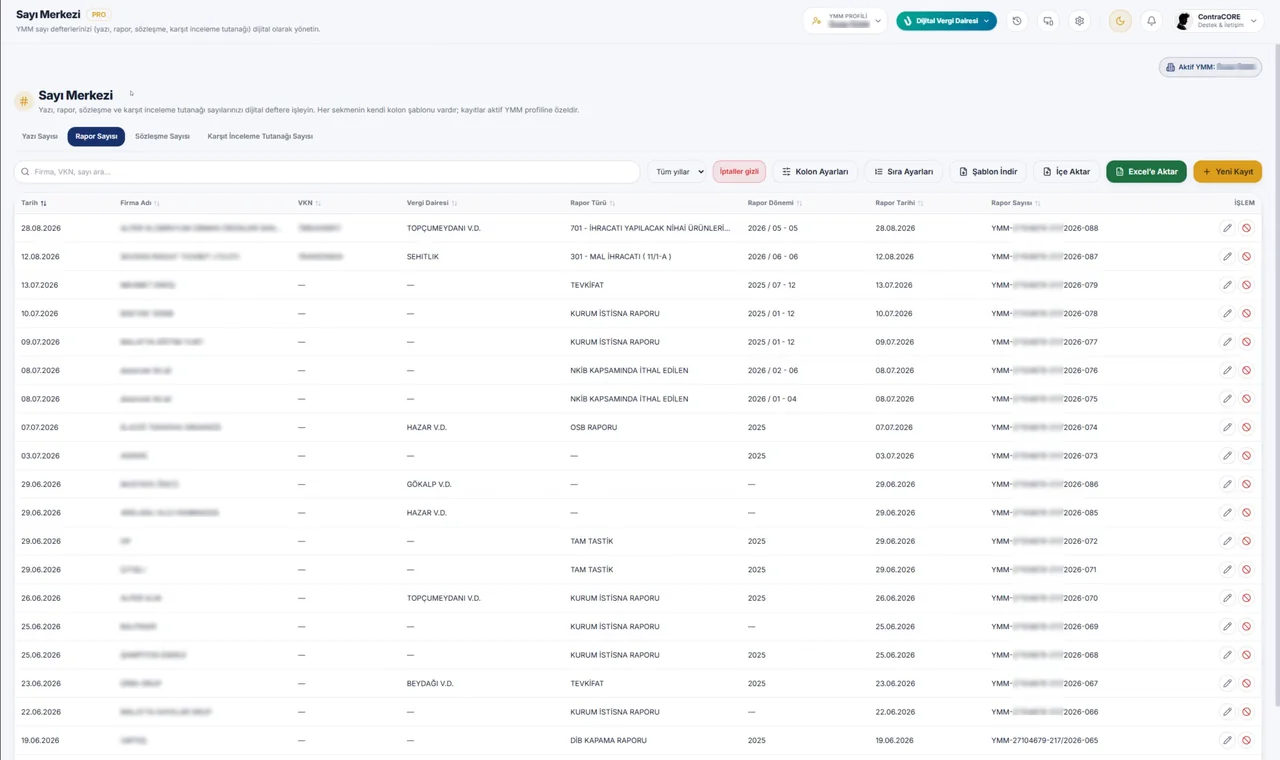Export with Excel'e Aktar button
The height and width of the screenshot is (760, 1280).
[1146, 172]
